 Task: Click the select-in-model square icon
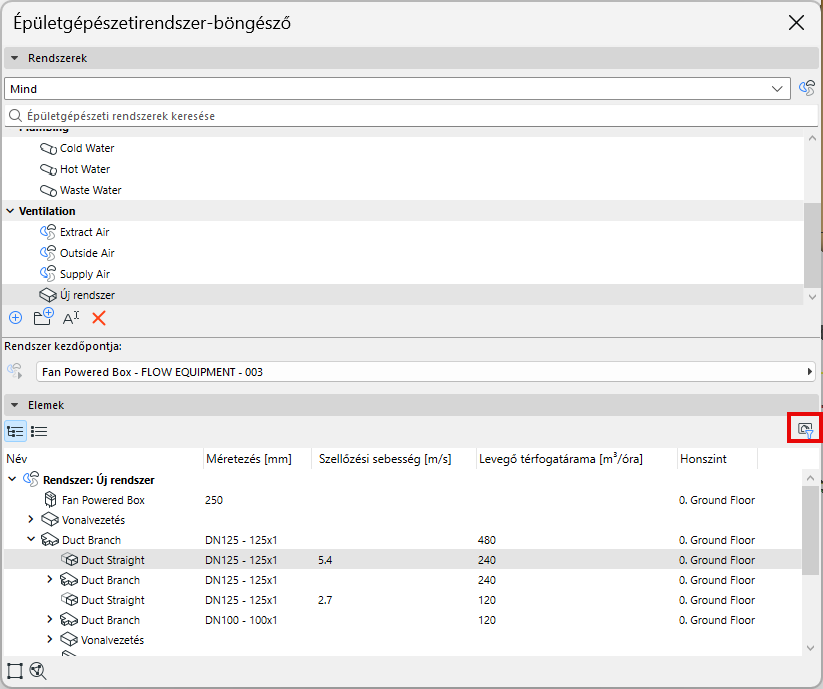tap(15, 671)
